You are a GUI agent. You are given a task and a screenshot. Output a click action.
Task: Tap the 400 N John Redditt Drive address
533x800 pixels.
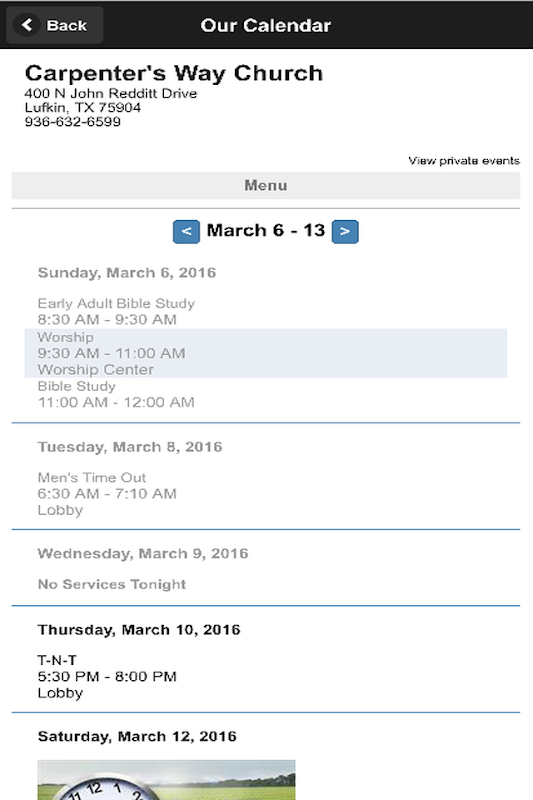pyautogui.click(x=111, y=93)
